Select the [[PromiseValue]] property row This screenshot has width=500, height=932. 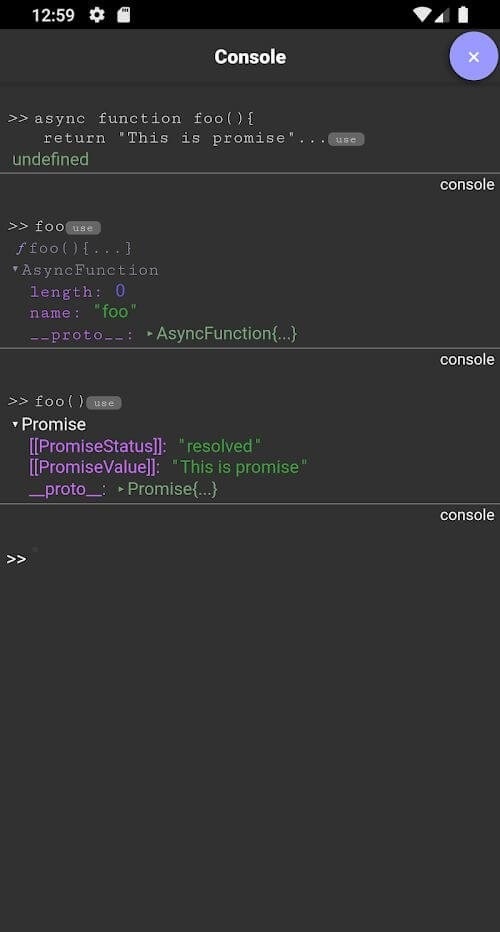coord(168,467)
